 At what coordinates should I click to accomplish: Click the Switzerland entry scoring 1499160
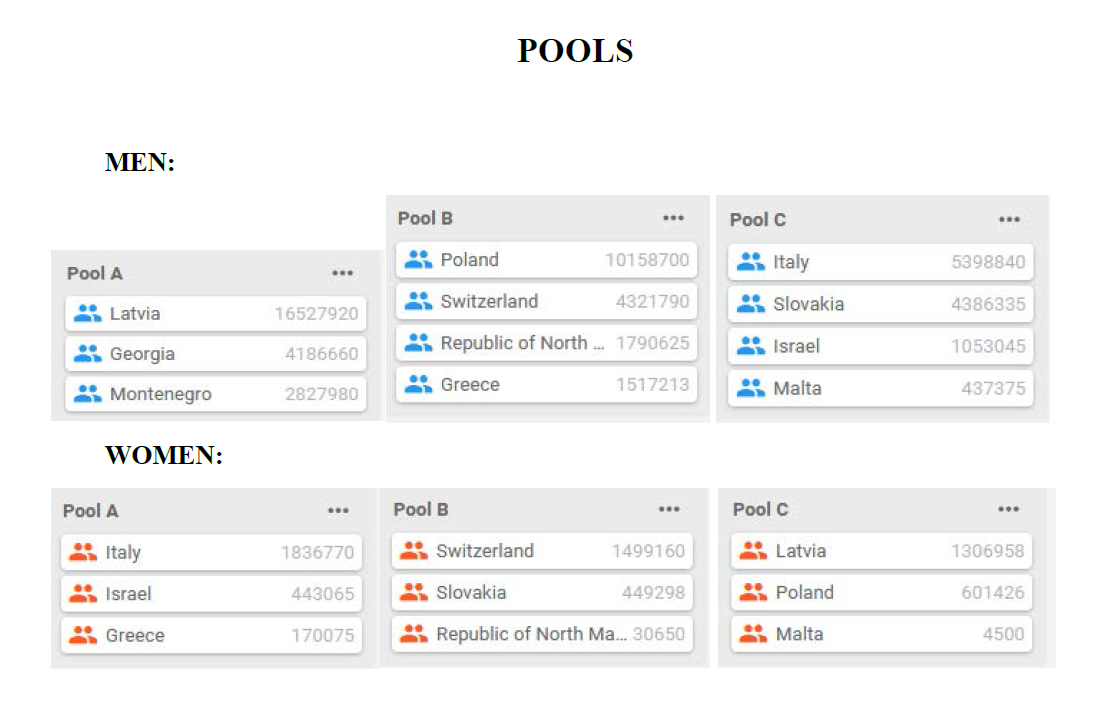click(542, 551)
